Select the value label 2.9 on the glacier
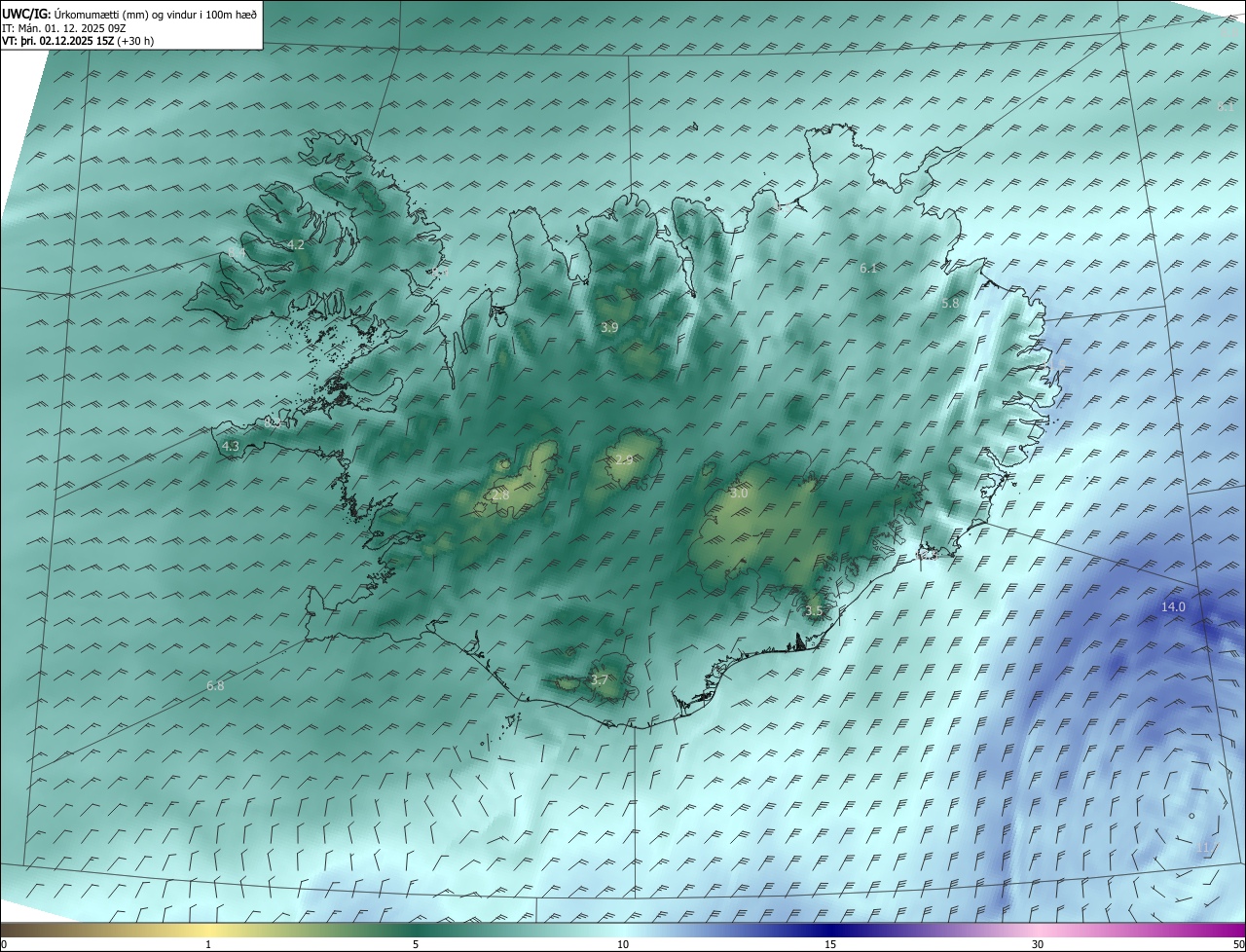 (624, 459)
